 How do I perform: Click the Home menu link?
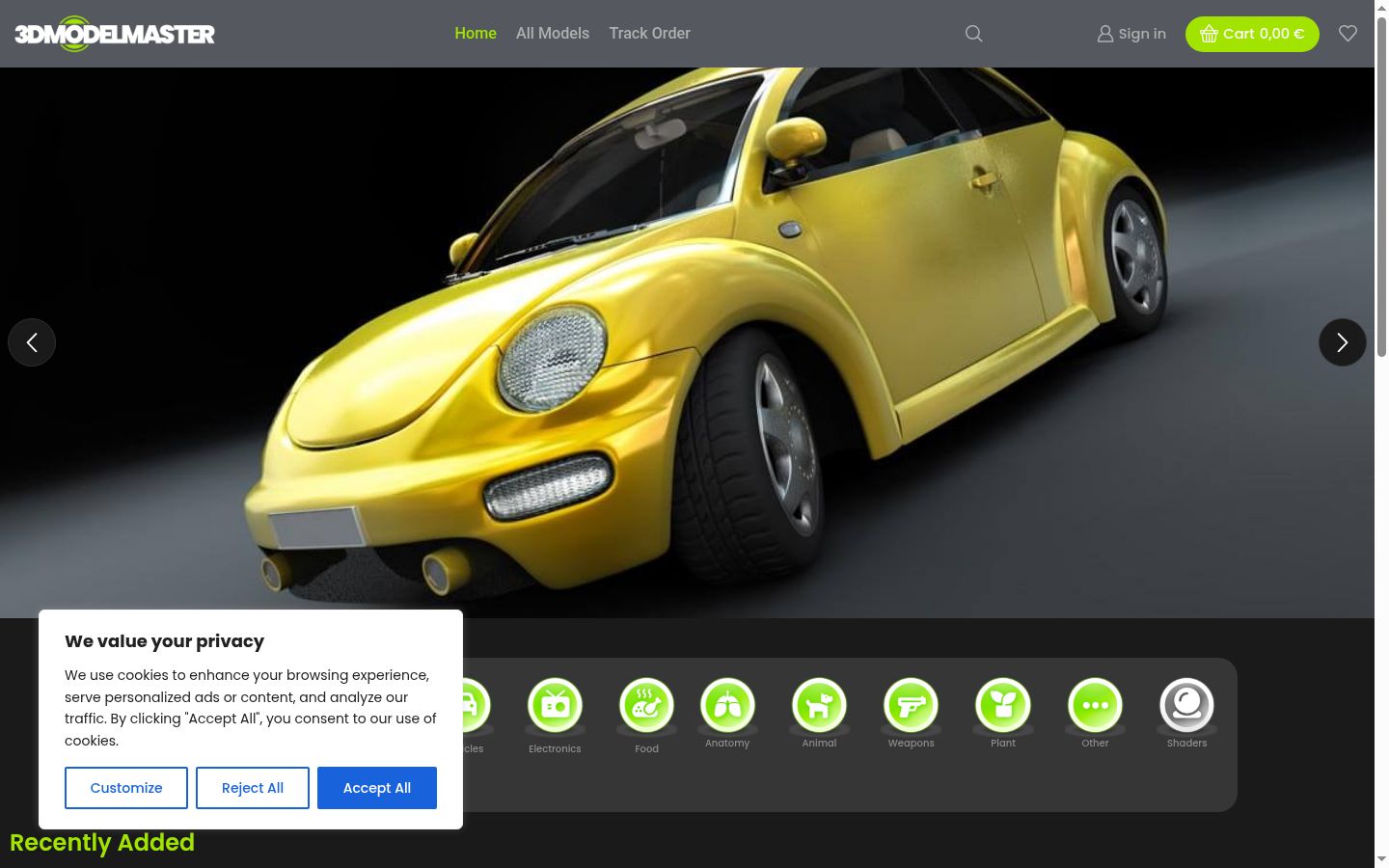[x=476, y=33]
